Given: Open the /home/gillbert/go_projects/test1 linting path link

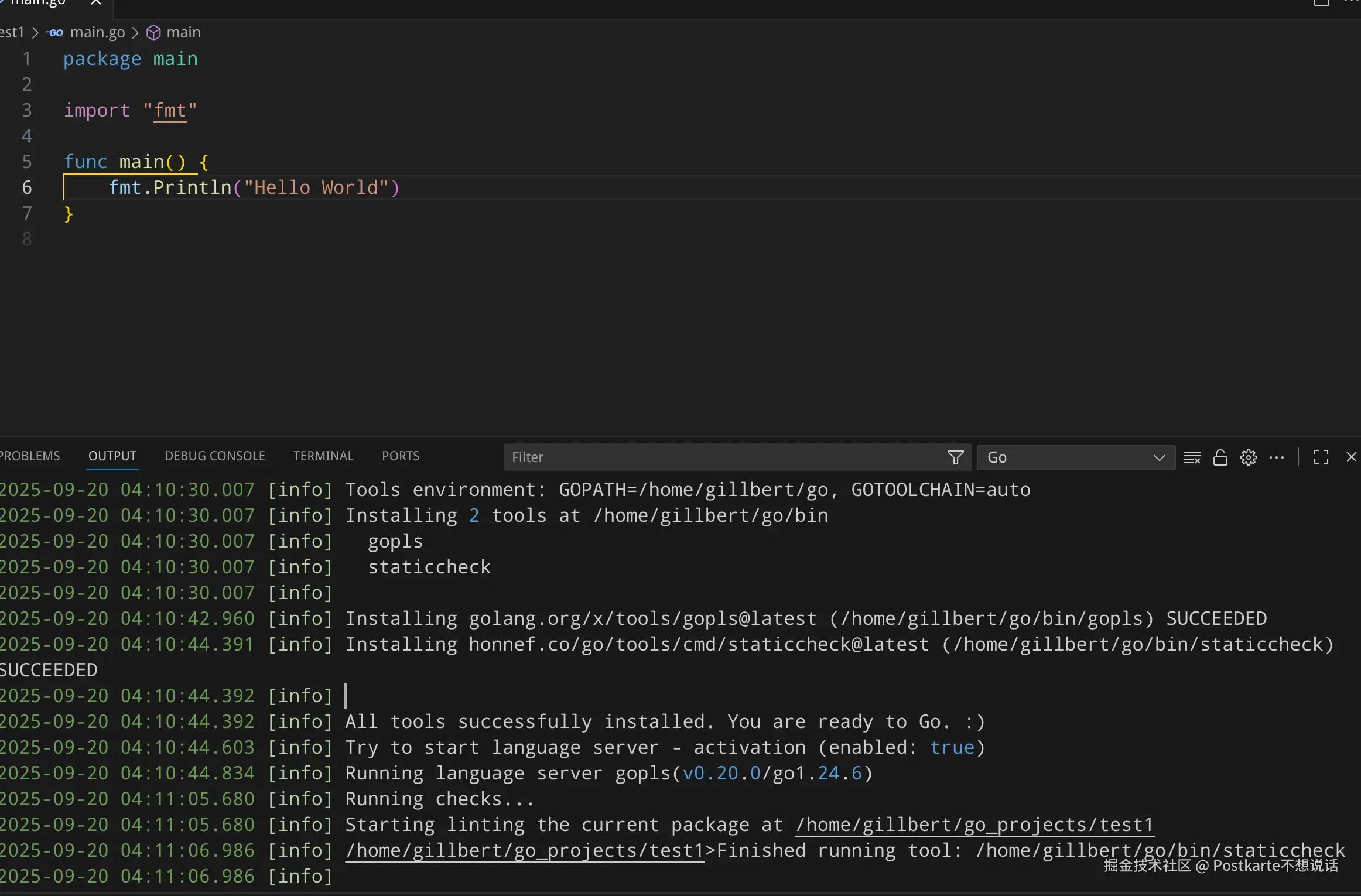Looking at the screenshot, I should pos(974,825).
